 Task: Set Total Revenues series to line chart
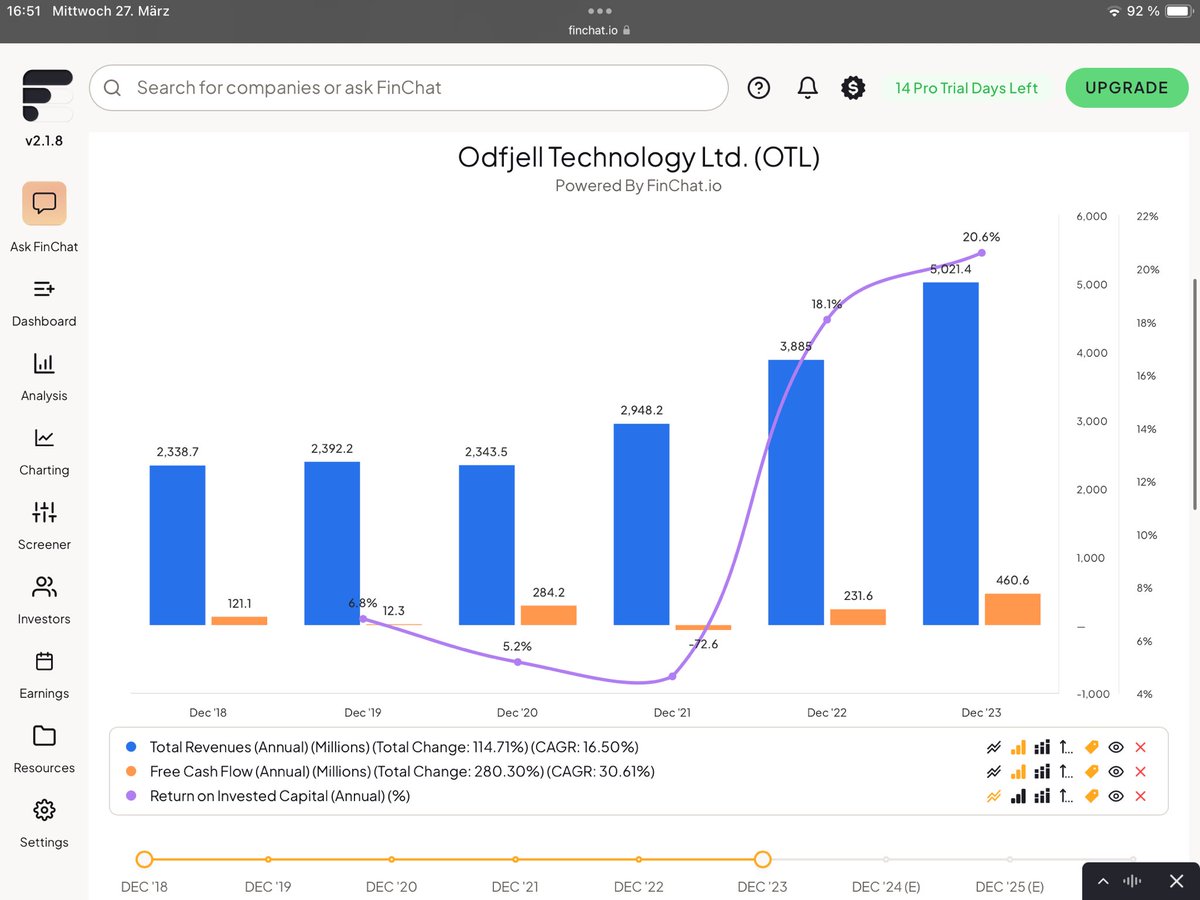(994, 747)
